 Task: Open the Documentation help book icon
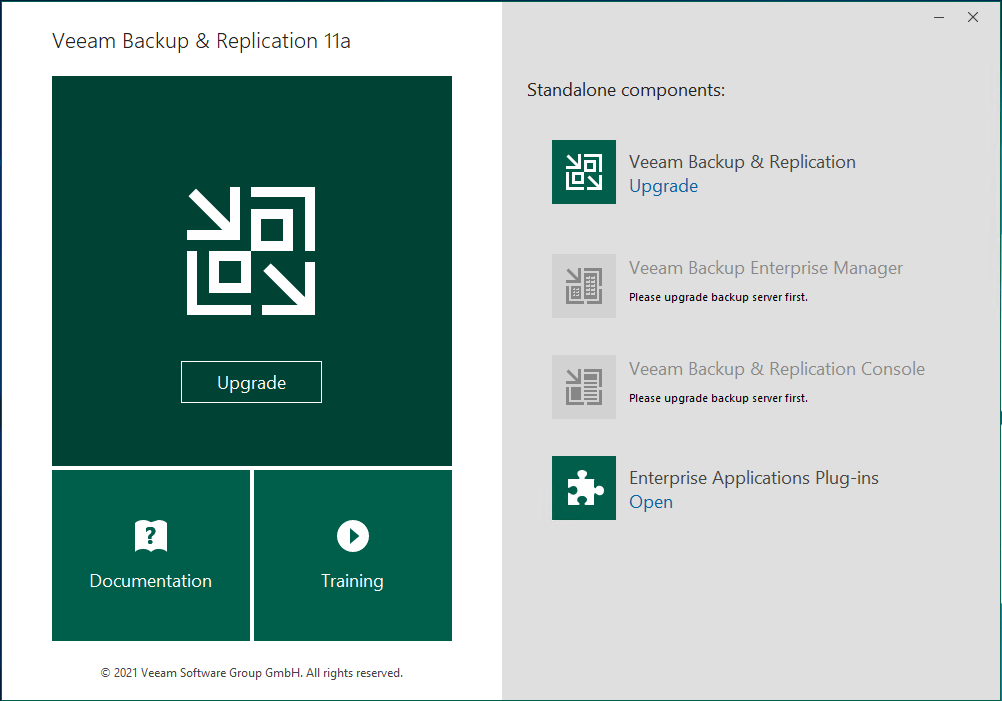click(x=151, y=535)
